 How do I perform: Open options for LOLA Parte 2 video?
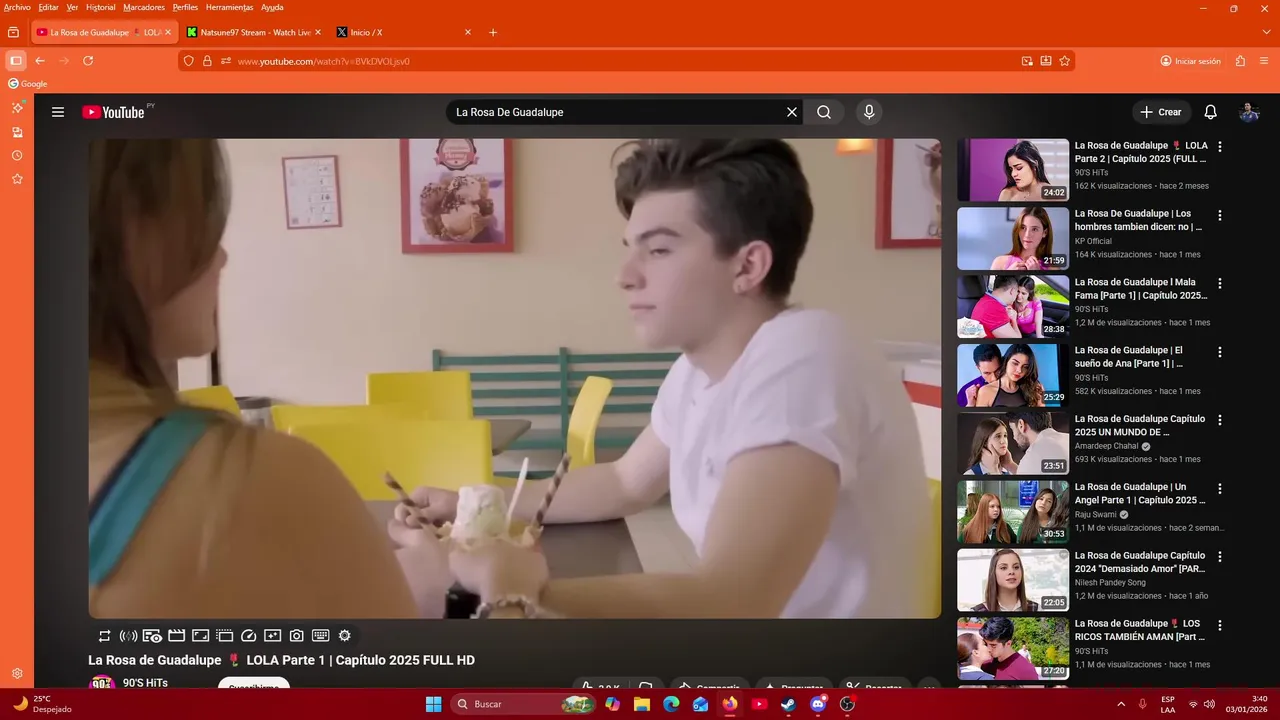(1219, 147)
